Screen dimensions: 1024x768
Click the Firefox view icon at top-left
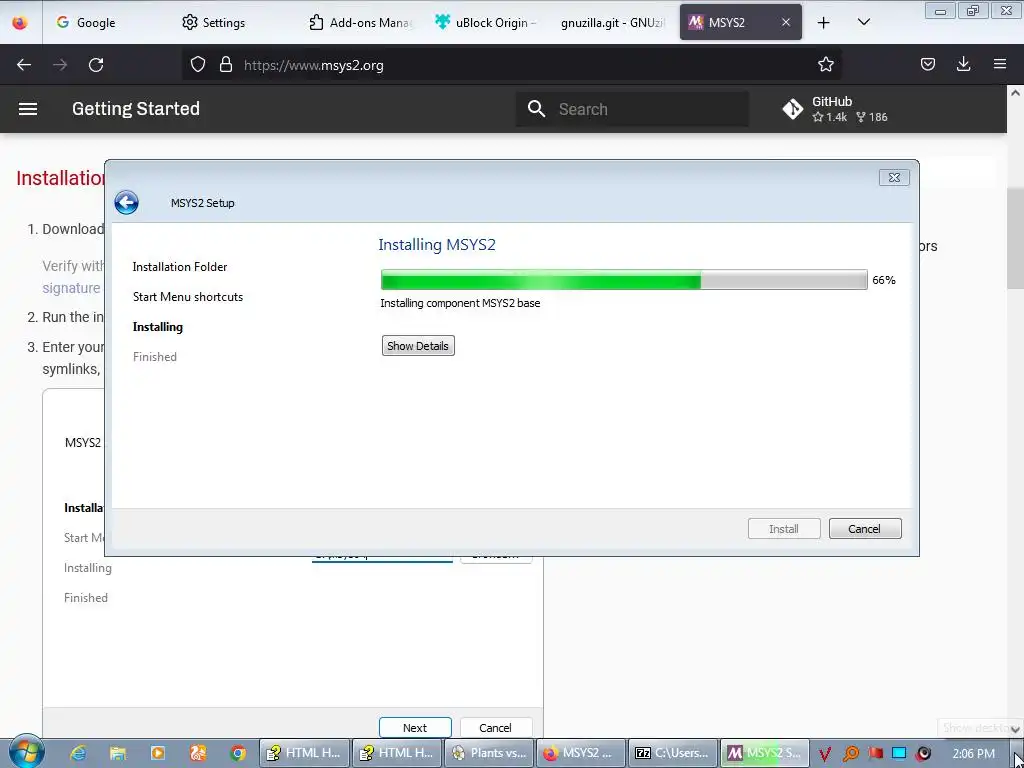[x=20, y=22]
